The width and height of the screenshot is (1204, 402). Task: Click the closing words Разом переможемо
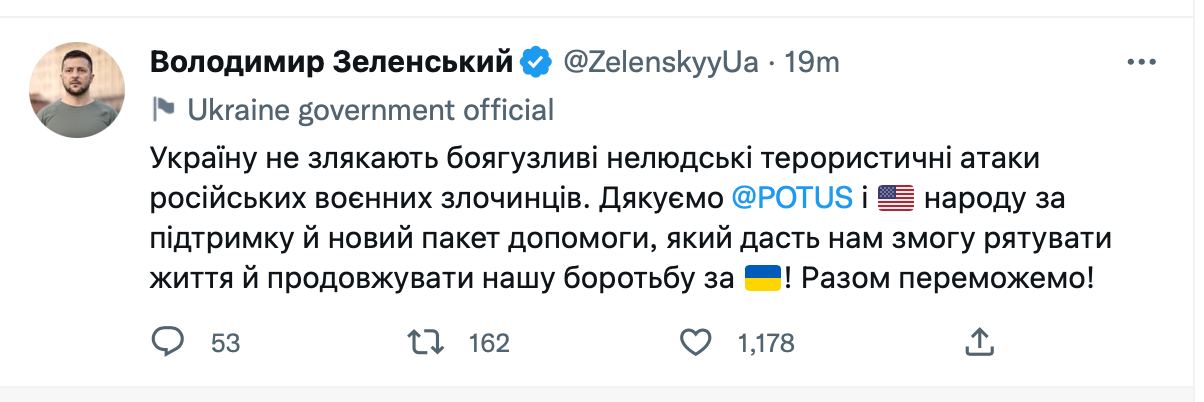point(942,278)
